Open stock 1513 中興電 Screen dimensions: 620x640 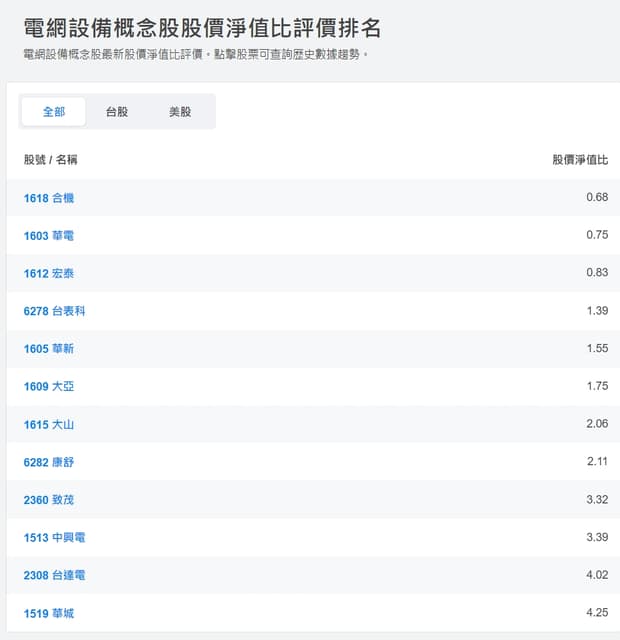pyautogui.click(x=54, y=537)
